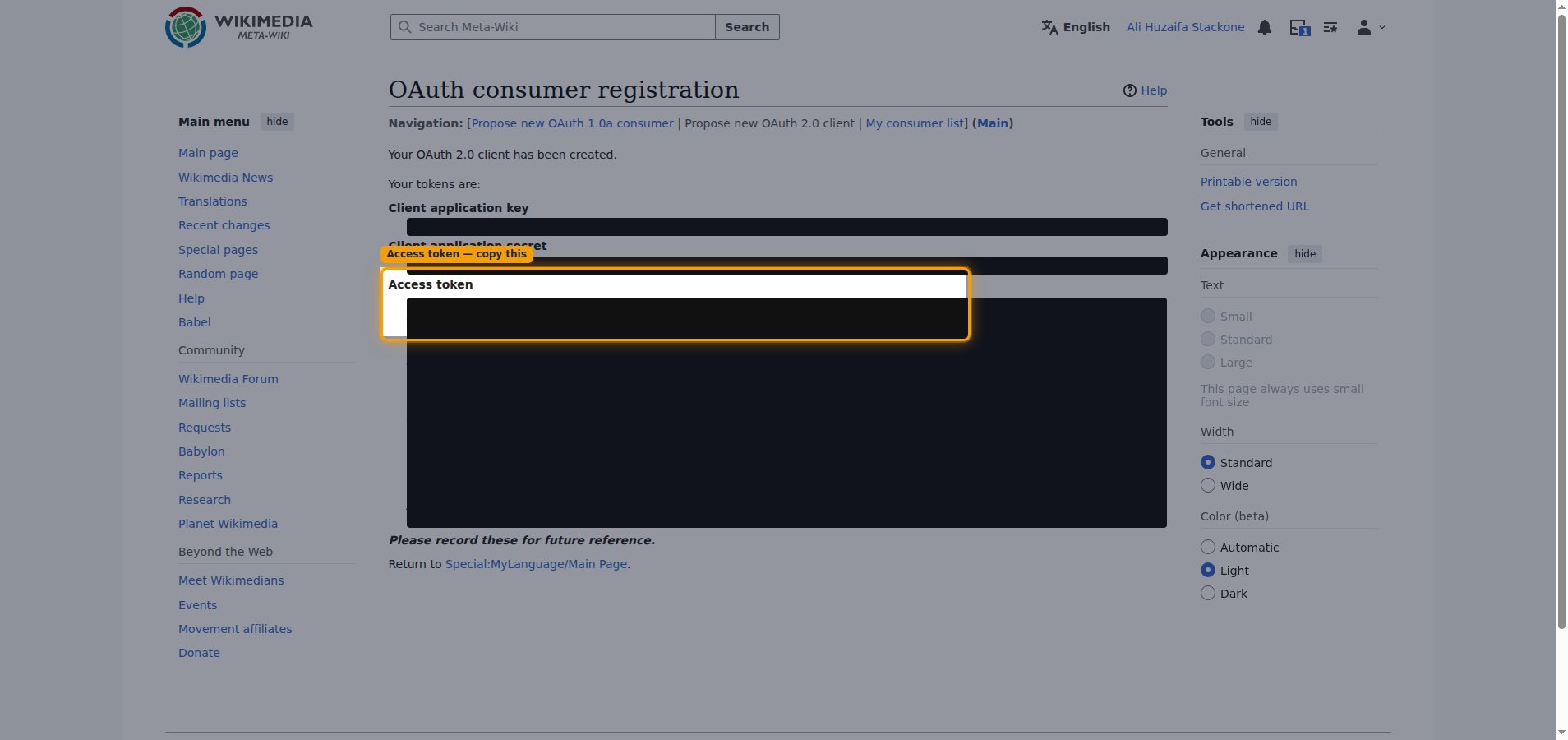Open My consumer list link
The image size is (1568, 740).
pos(915,123)
